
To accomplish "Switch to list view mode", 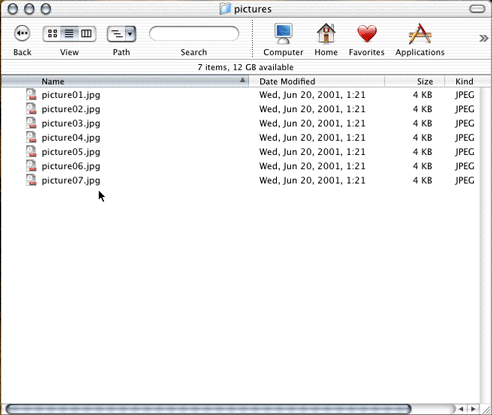I will 69,34.
